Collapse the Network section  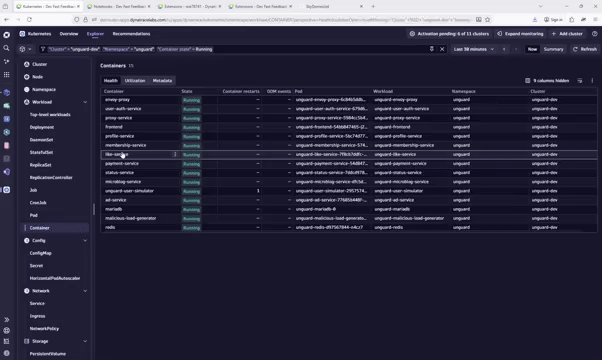(85, 291)
